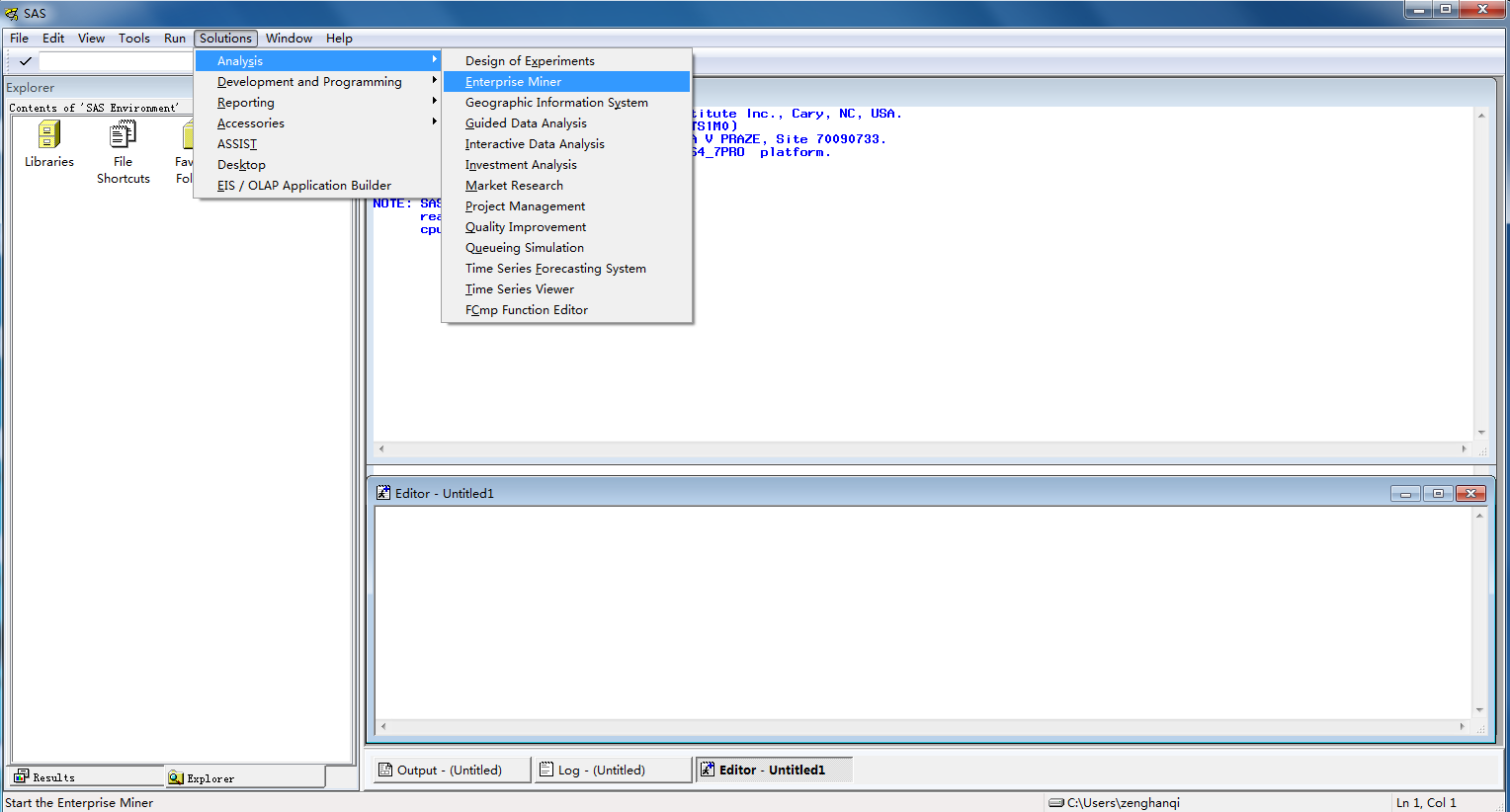Click the Log window bar icon
The image size is (1510, 812).
[546, 770]
